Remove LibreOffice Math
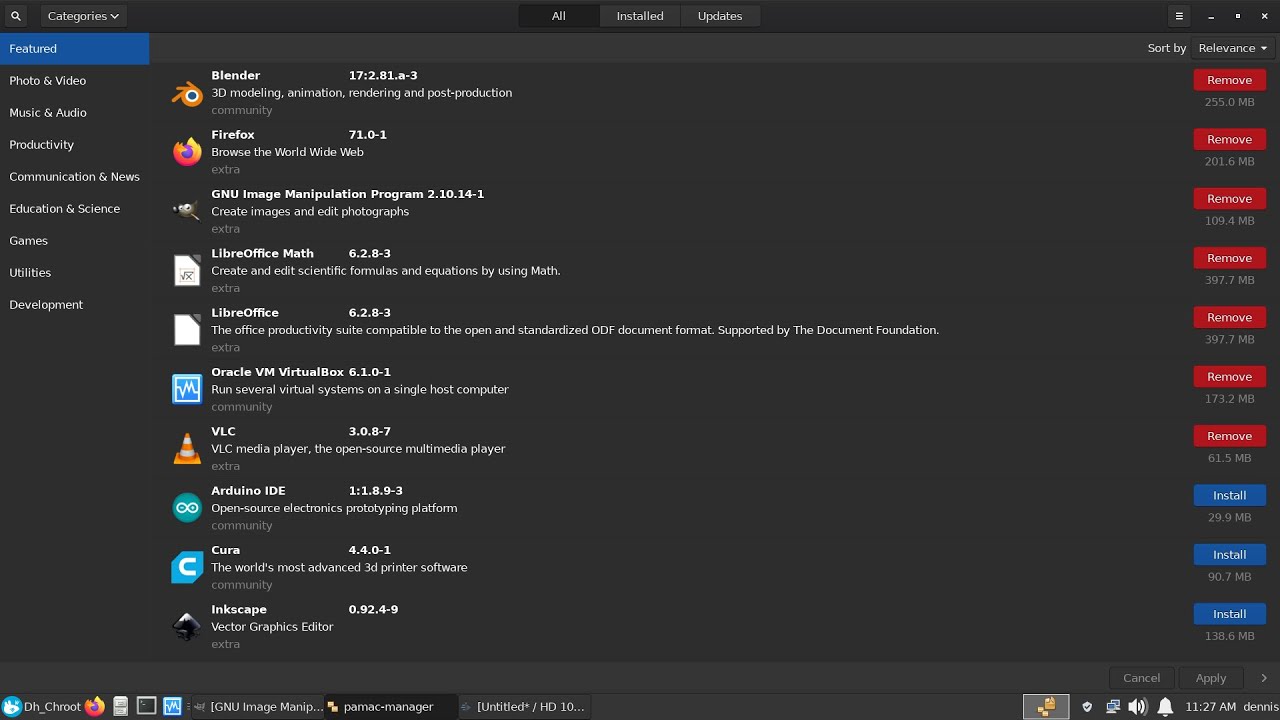 [x=1229, y=258]
